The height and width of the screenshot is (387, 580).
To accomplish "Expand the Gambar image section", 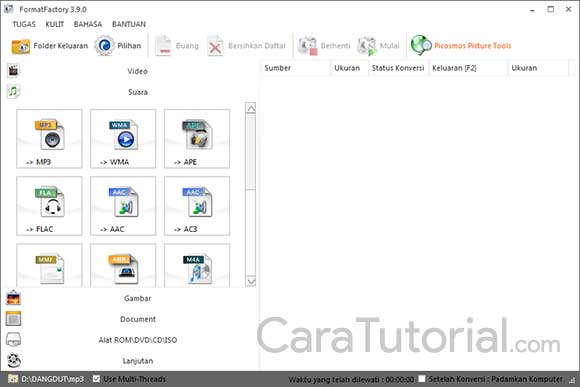I will [138, 298].
